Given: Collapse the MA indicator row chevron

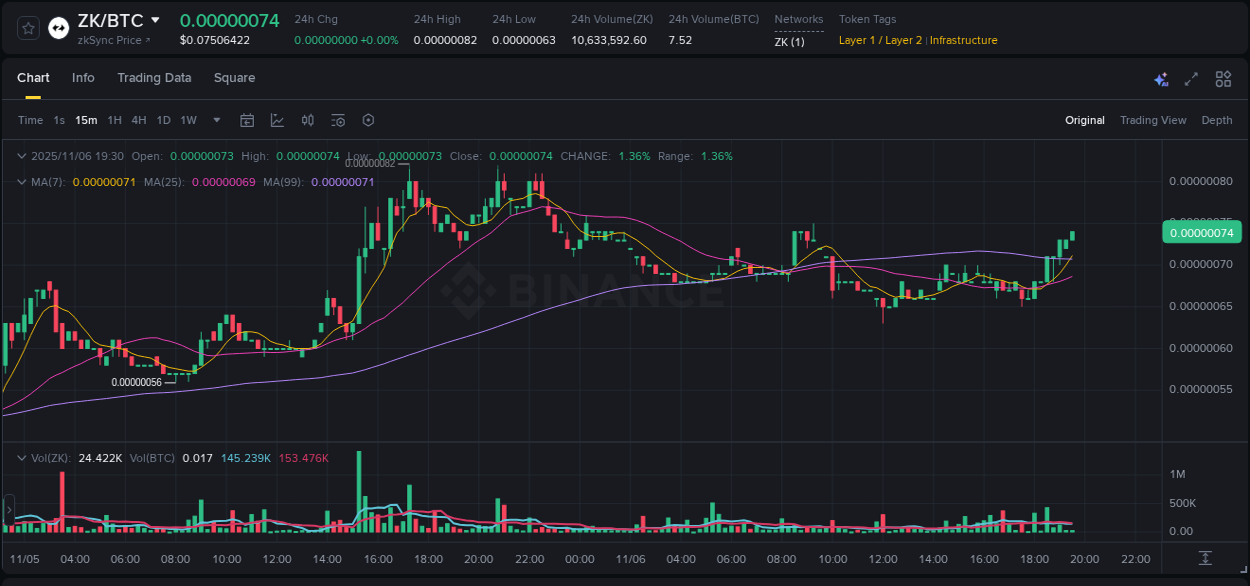Looking at the screenshot, I should 21,182.
